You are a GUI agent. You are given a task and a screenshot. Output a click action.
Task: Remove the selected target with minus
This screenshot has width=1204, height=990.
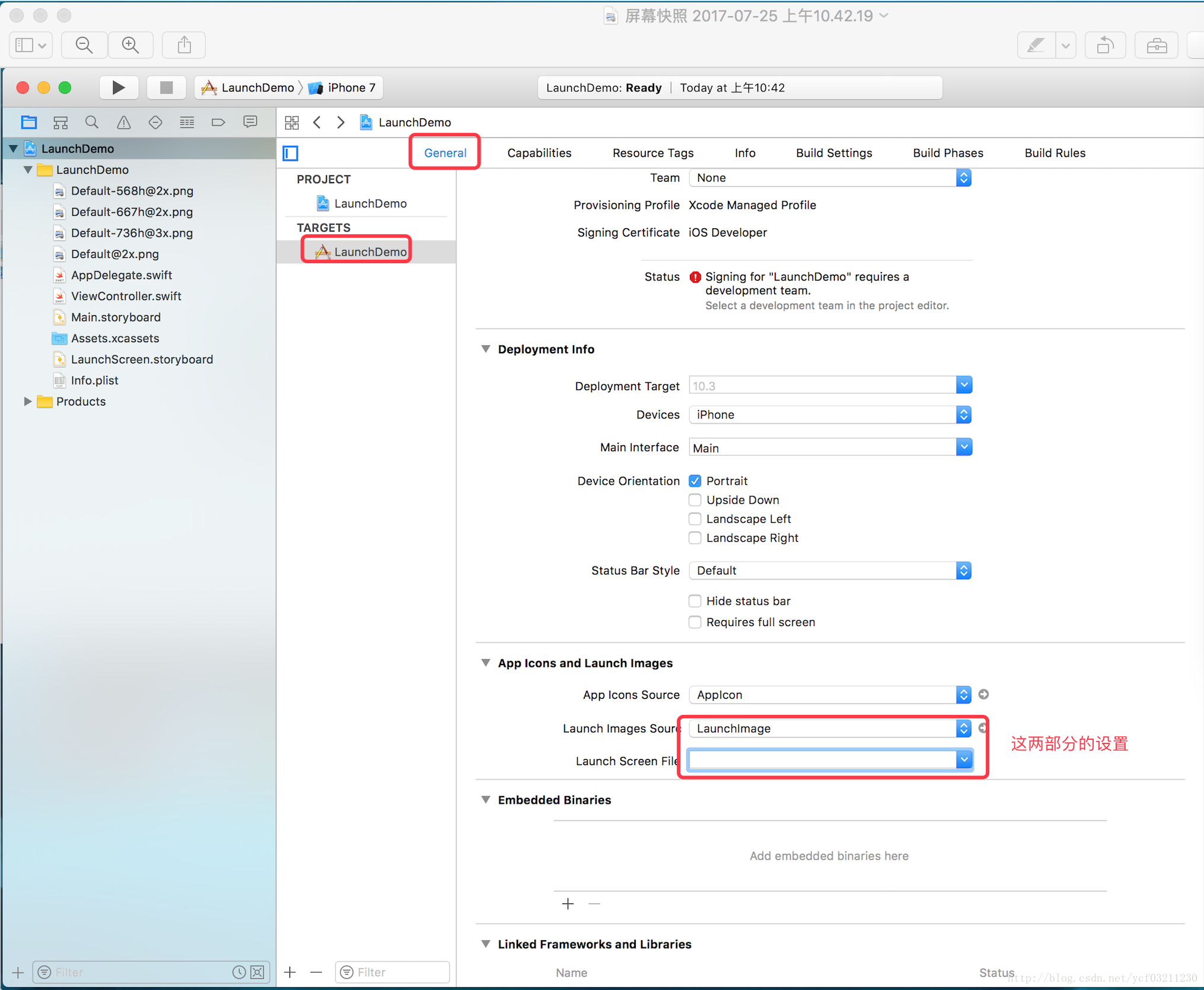point(316,972)
